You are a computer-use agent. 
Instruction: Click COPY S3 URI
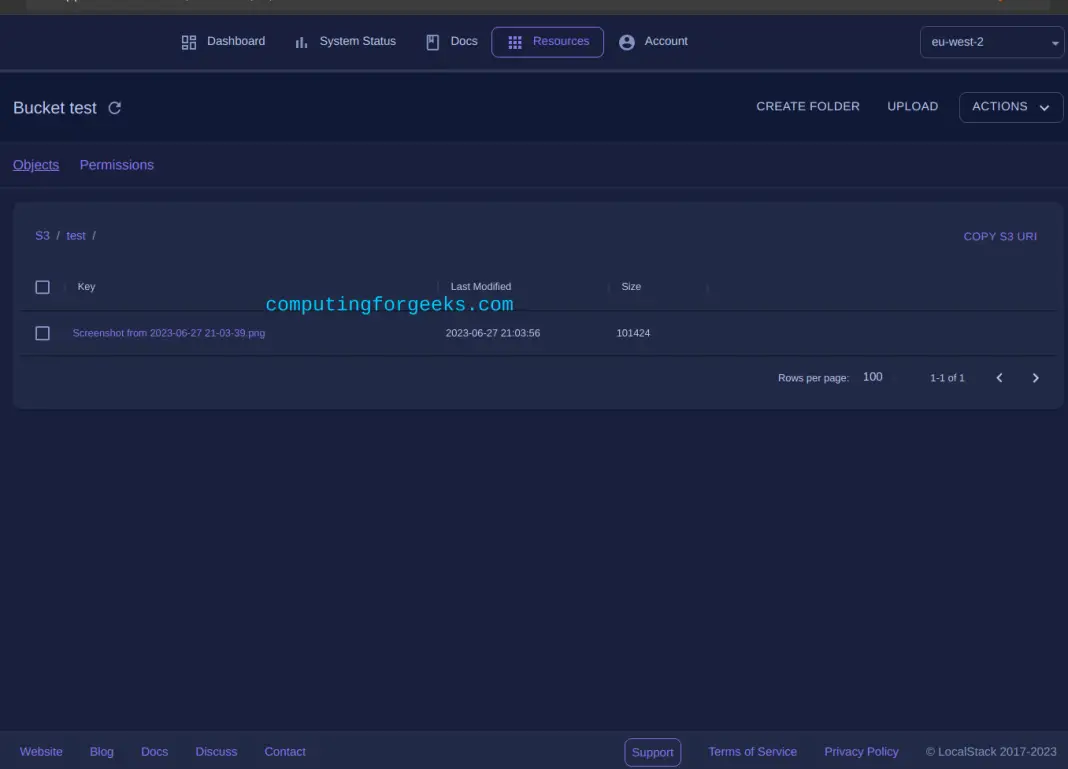999,237
